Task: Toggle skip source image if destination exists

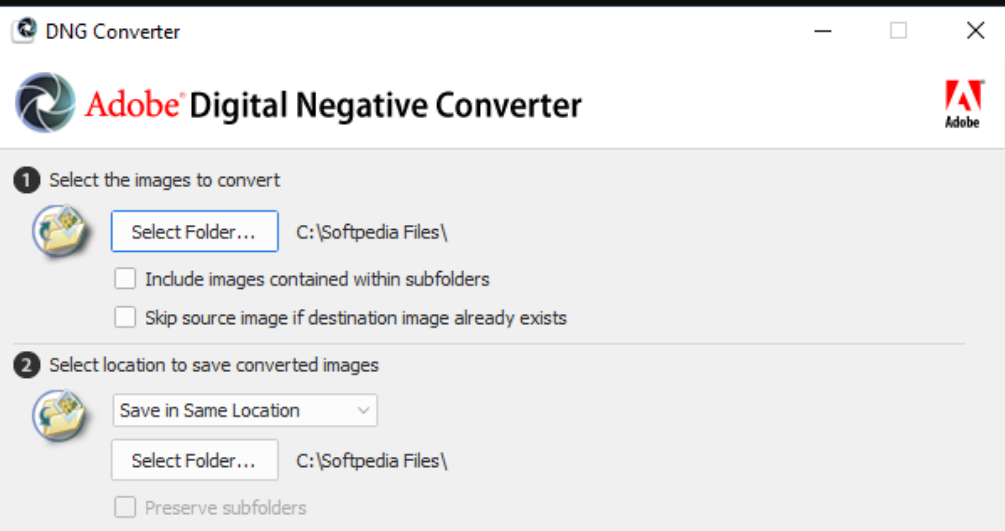Action: 125,318
